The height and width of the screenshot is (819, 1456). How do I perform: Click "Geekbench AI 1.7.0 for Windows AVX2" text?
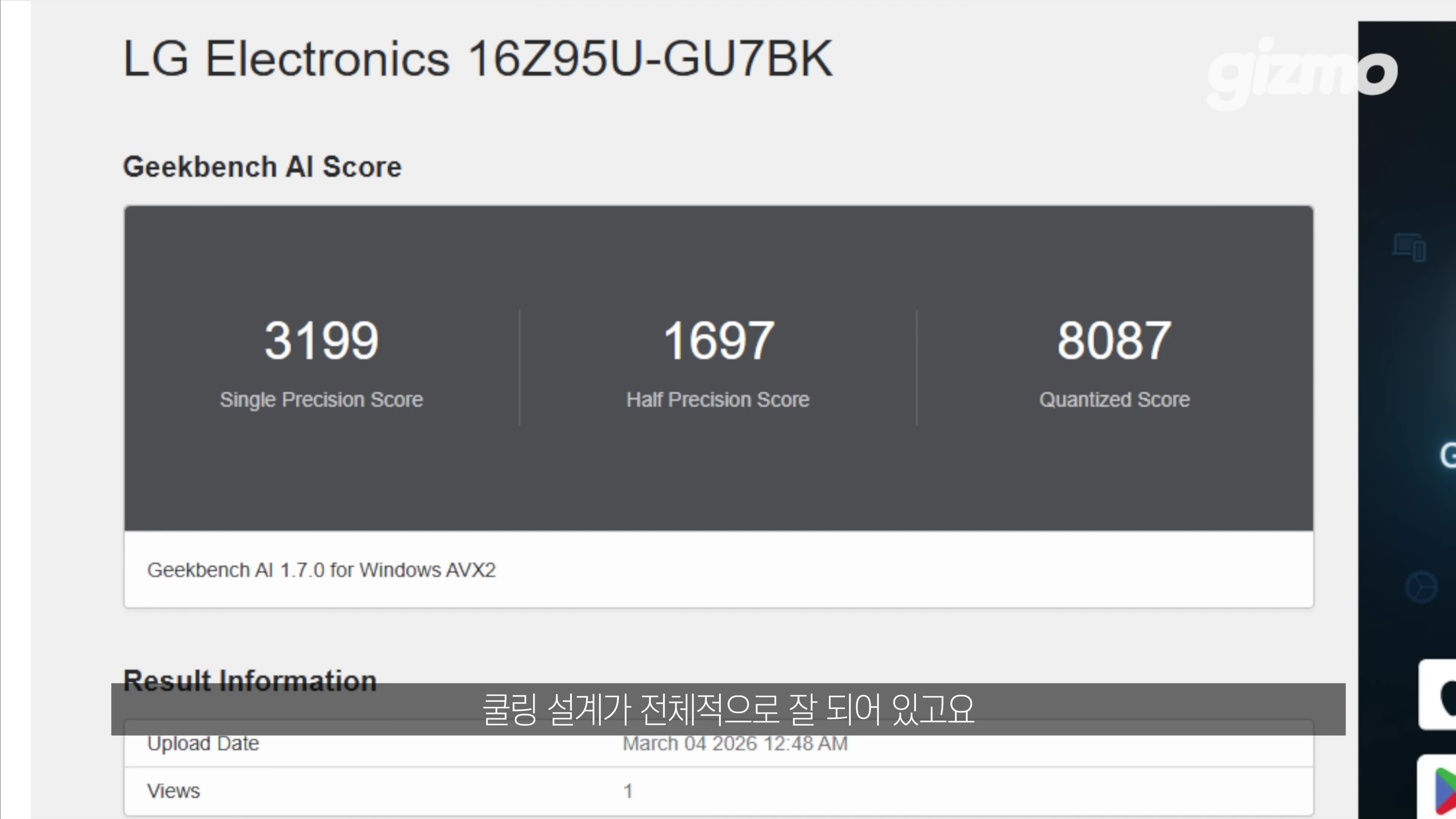322,570
